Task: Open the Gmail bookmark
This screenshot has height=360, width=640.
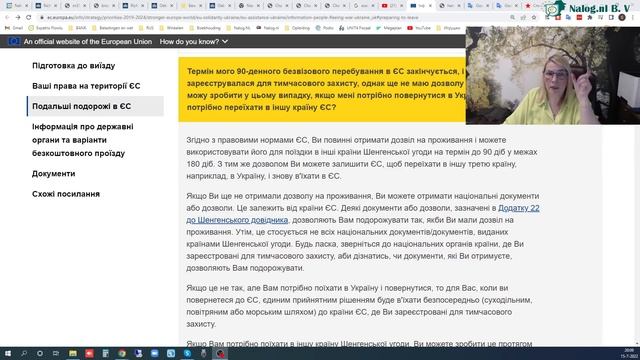Action: pos(14,28)
